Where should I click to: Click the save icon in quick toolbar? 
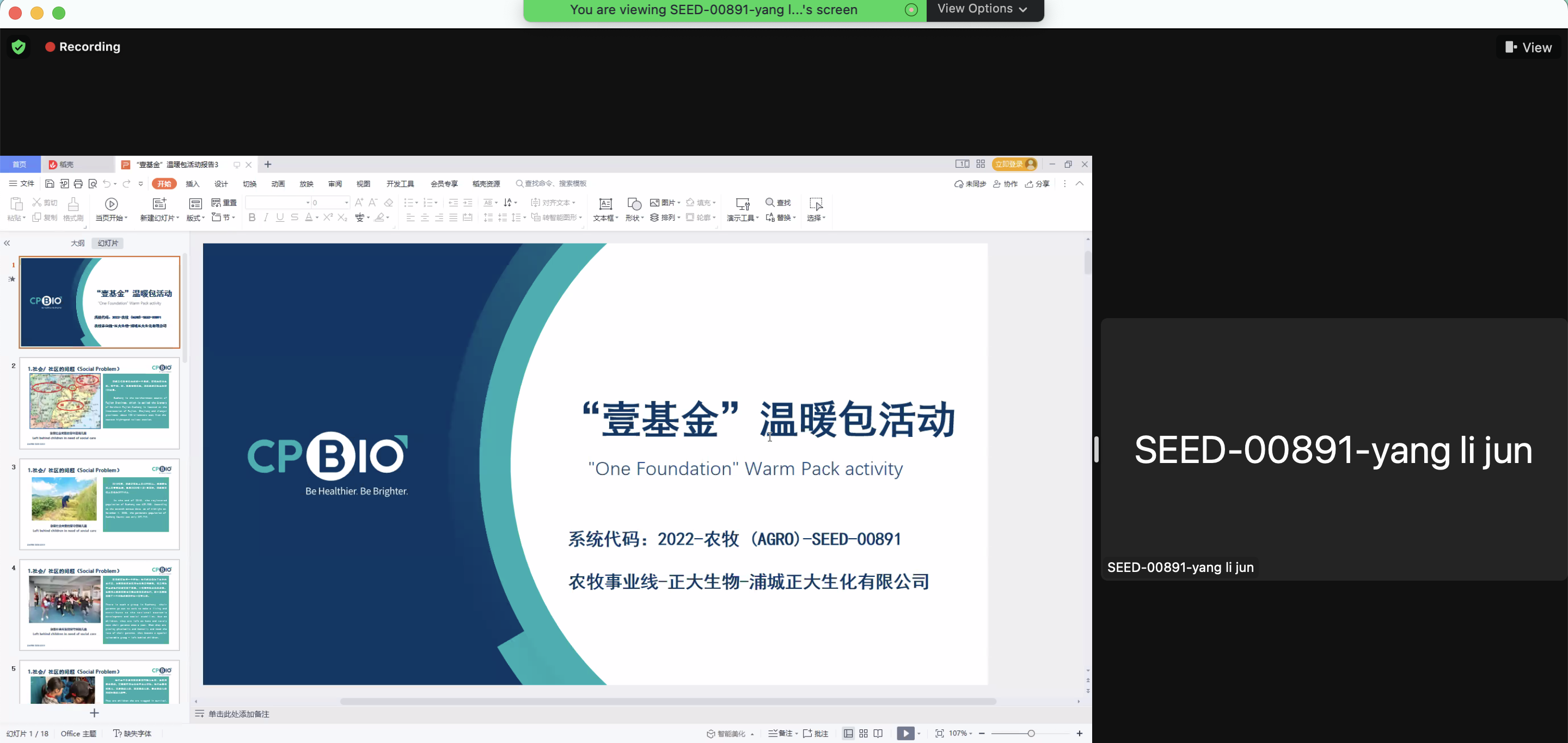50,184
